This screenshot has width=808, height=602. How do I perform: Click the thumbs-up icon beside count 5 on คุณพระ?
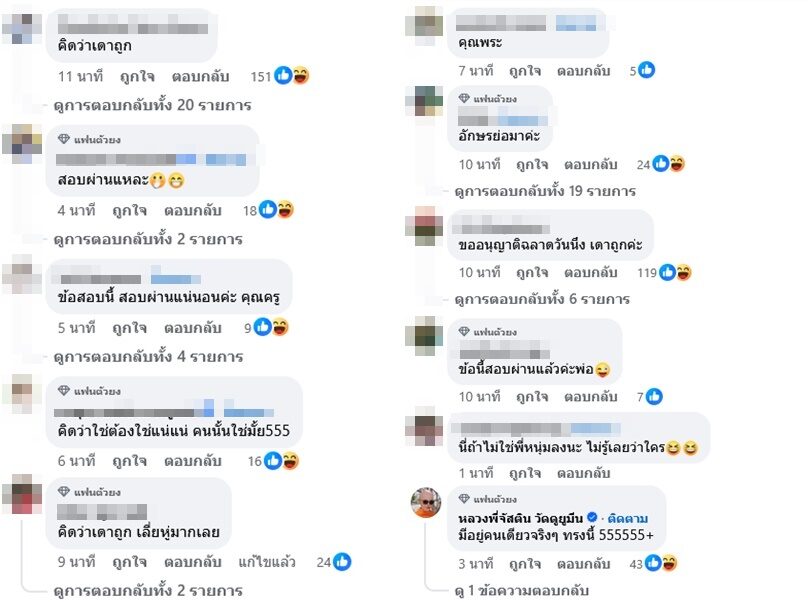click(647, 70)
